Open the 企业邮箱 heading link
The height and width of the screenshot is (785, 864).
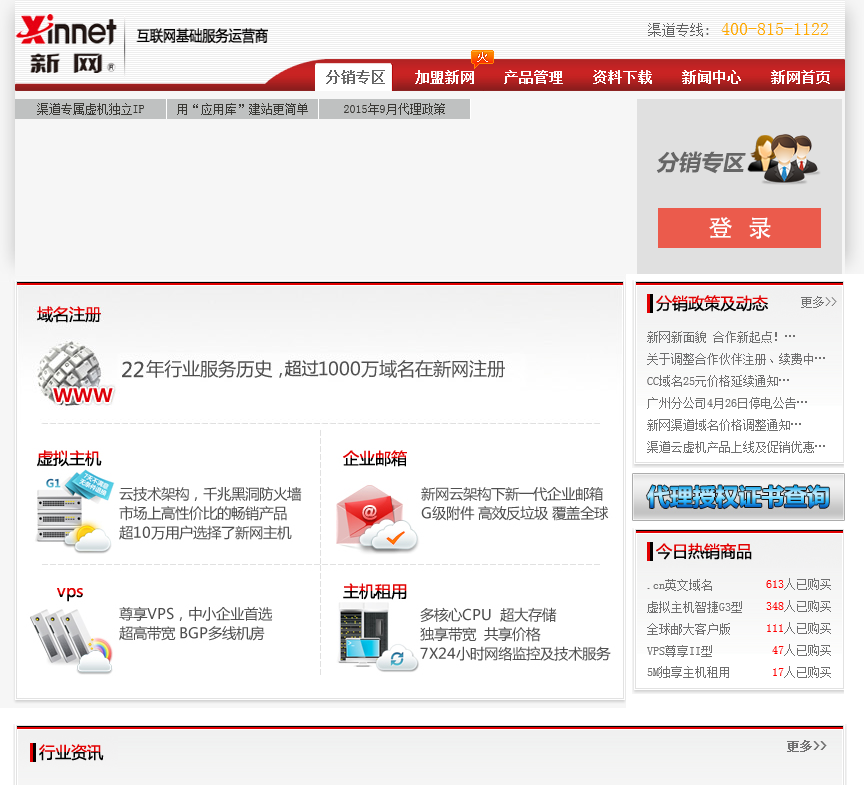[x=375, y=458]
